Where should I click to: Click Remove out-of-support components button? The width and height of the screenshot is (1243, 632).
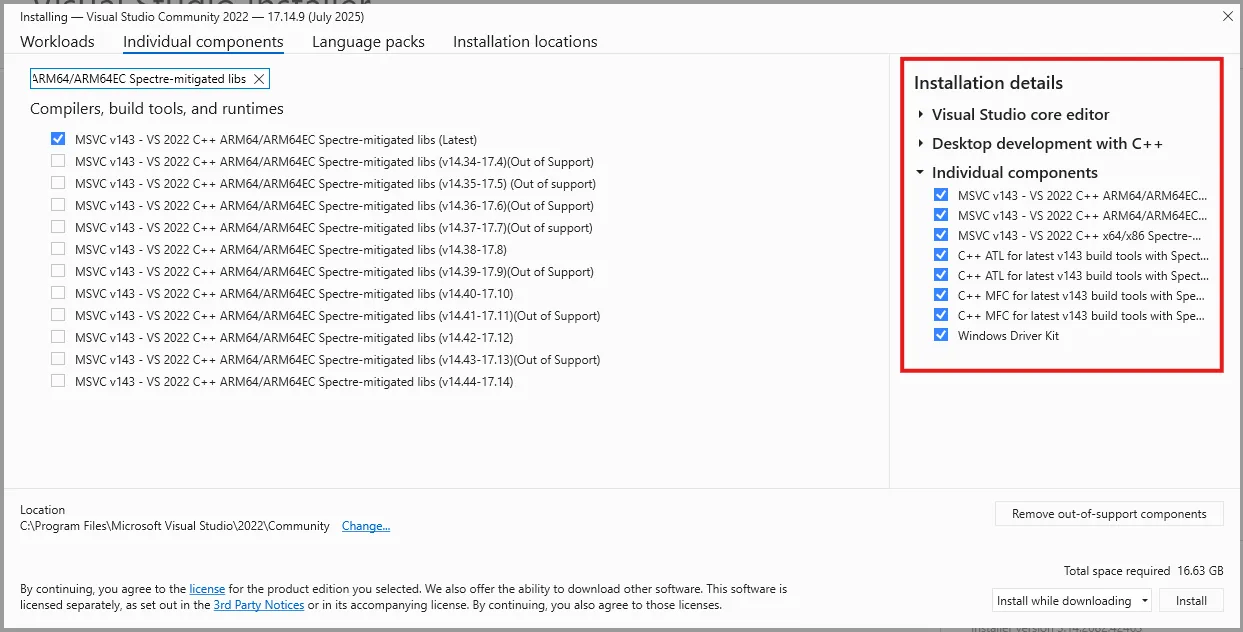1109,514
